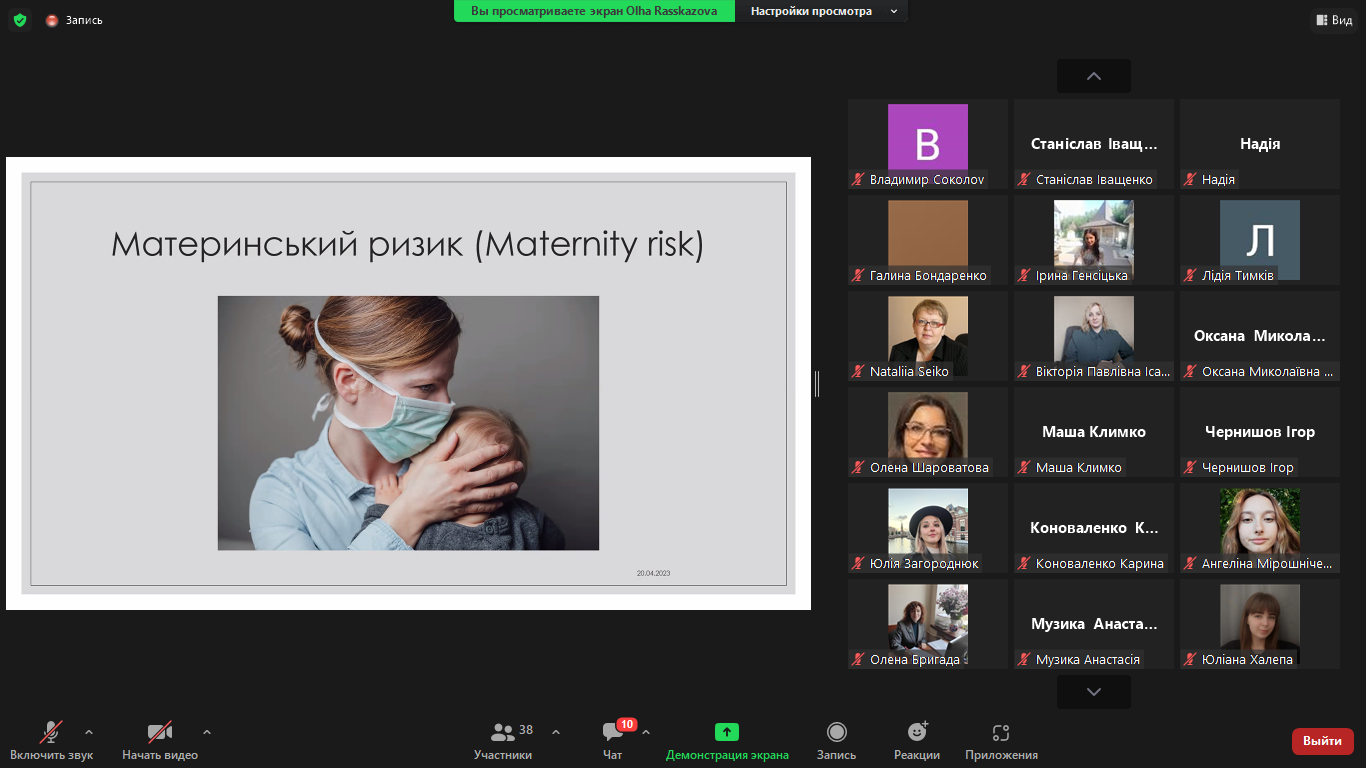Expand audio options arrow beside microphone

tap(89, 731)
